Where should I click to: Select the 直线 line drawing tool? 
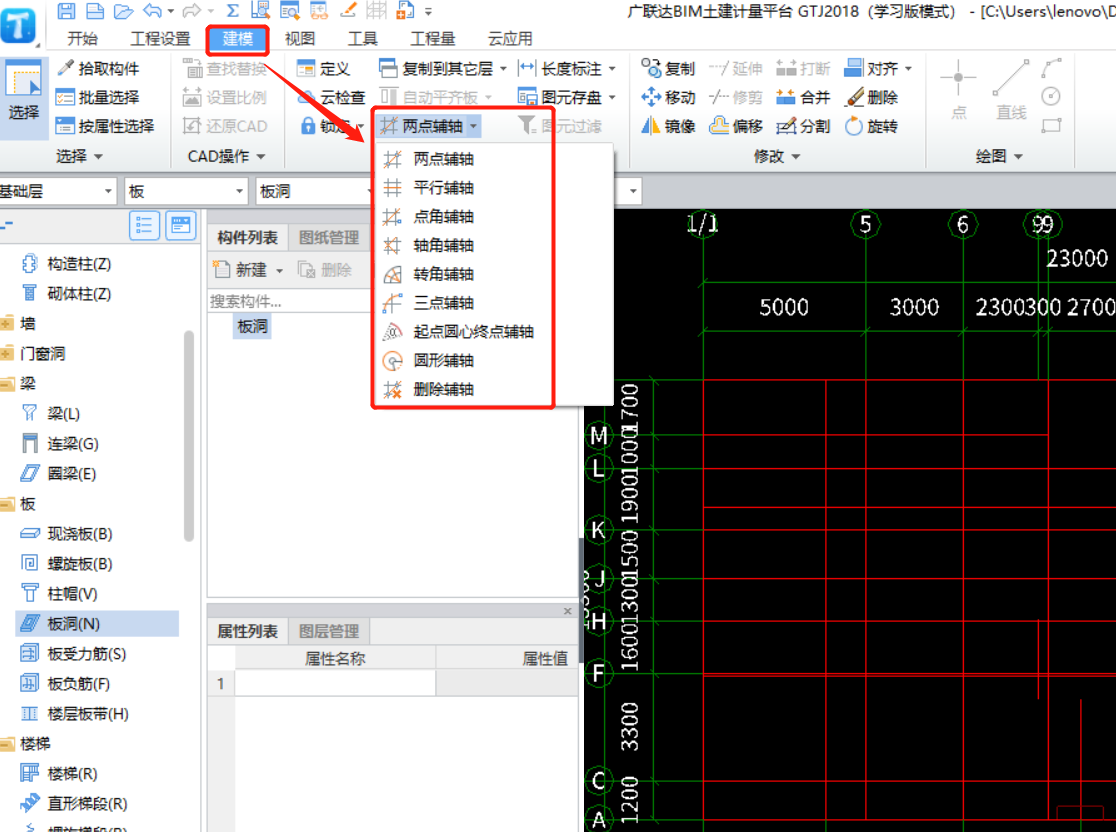pos(1011,90)
